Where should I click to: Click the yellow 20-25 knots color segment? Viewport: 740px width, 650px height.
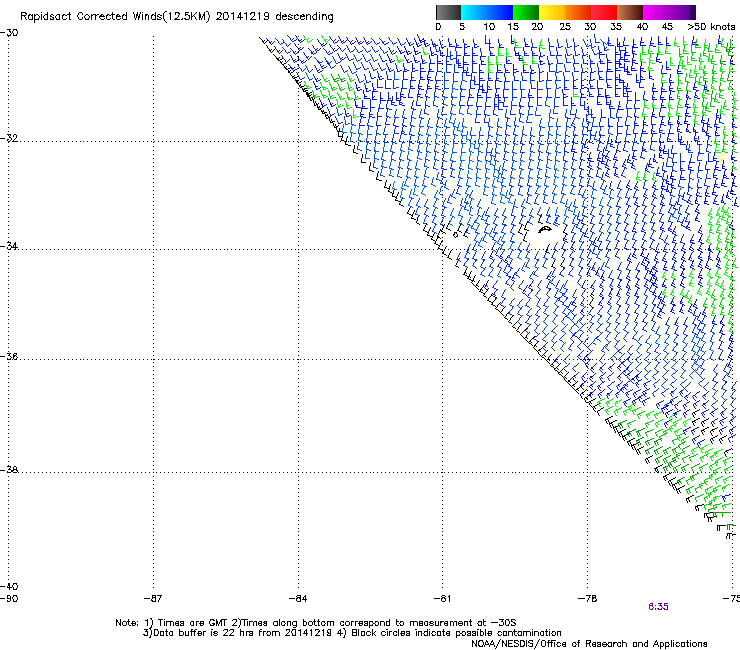pyautogui.click(x=552, y=12)
